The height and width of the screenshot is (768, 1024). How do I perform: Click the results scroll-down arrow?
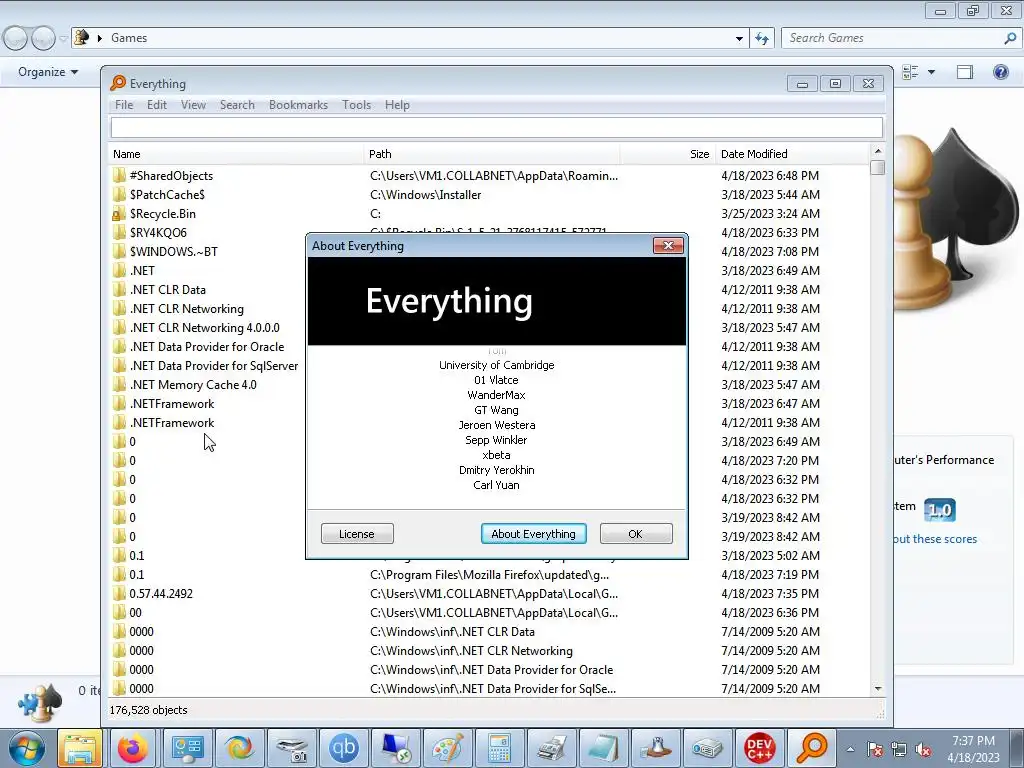[x=878, y=688]
